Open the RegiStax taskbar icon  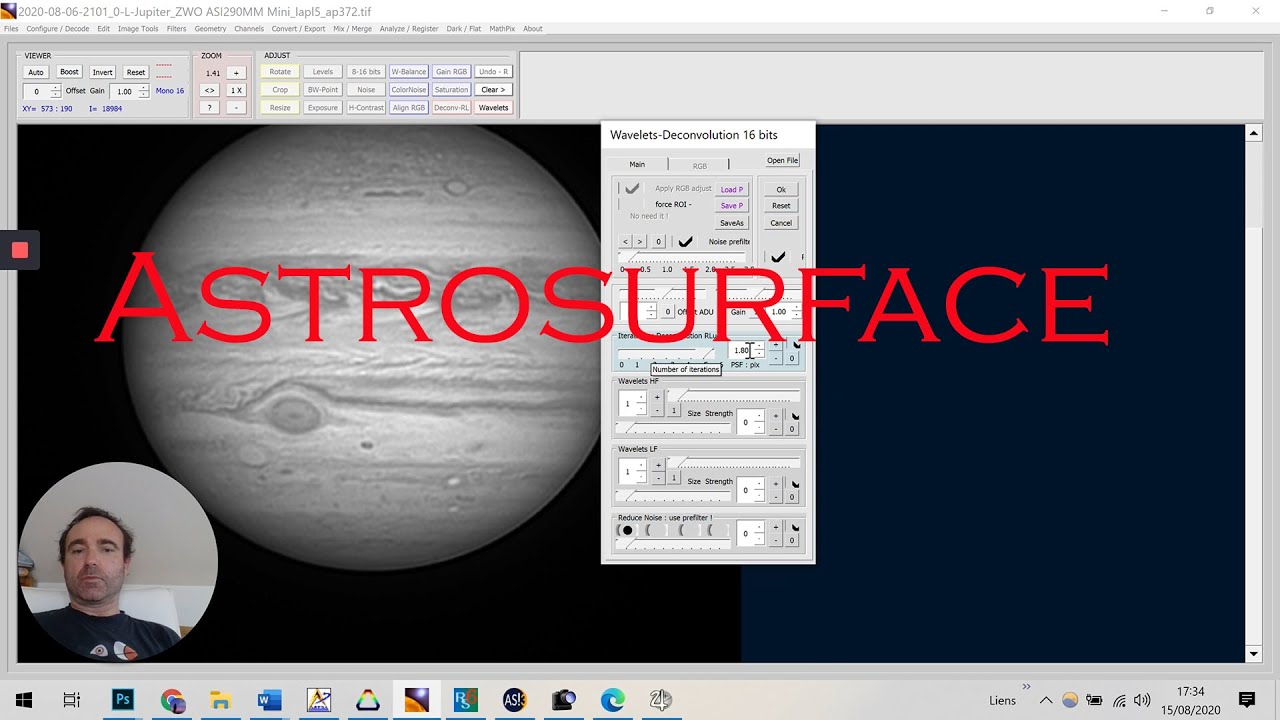click(466, 700)
